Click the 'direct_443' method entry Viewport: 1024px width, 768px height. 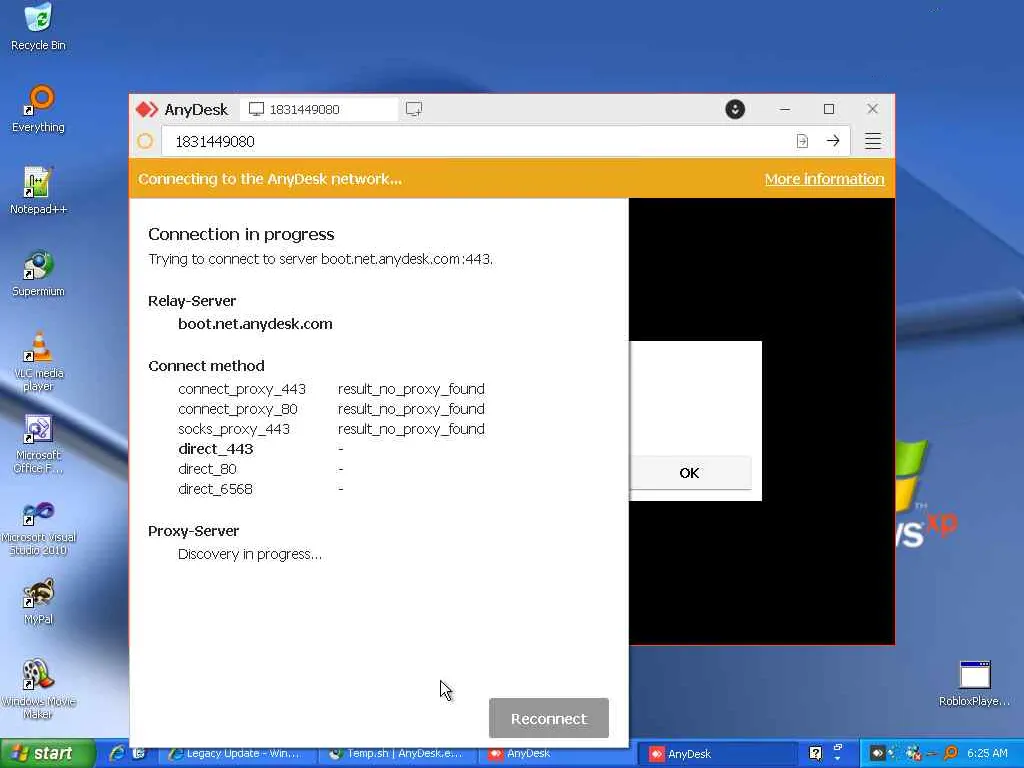216,449
